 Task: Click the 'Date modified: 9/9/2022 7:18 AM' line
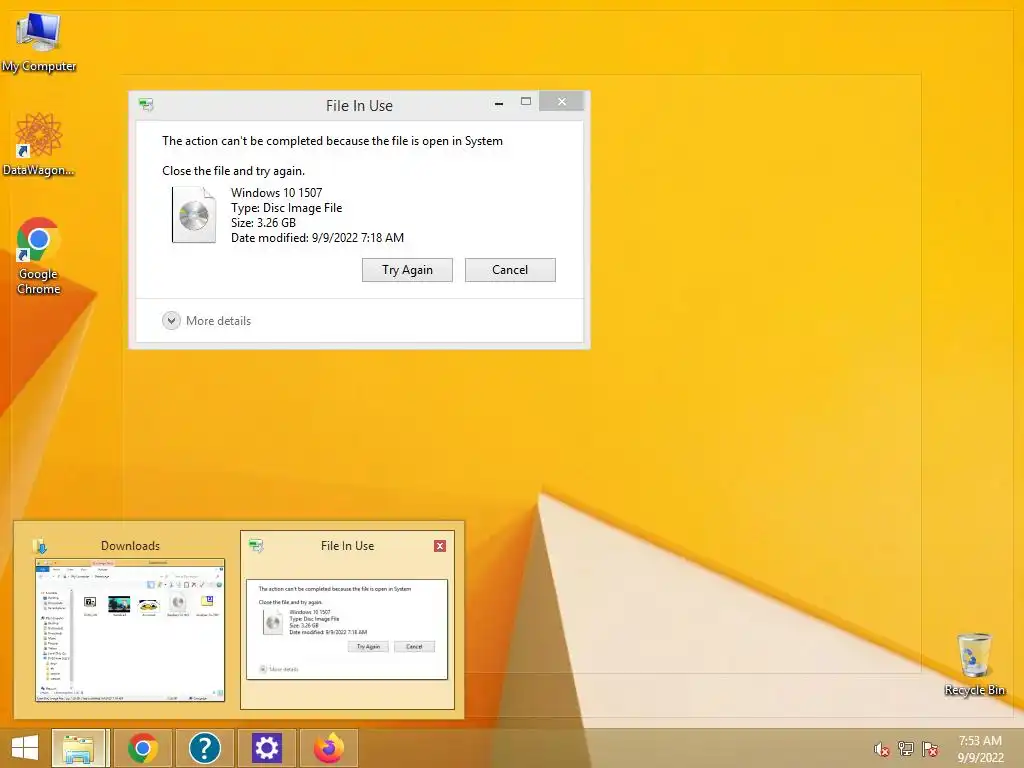pyautogui.click(x=317, y=238)
